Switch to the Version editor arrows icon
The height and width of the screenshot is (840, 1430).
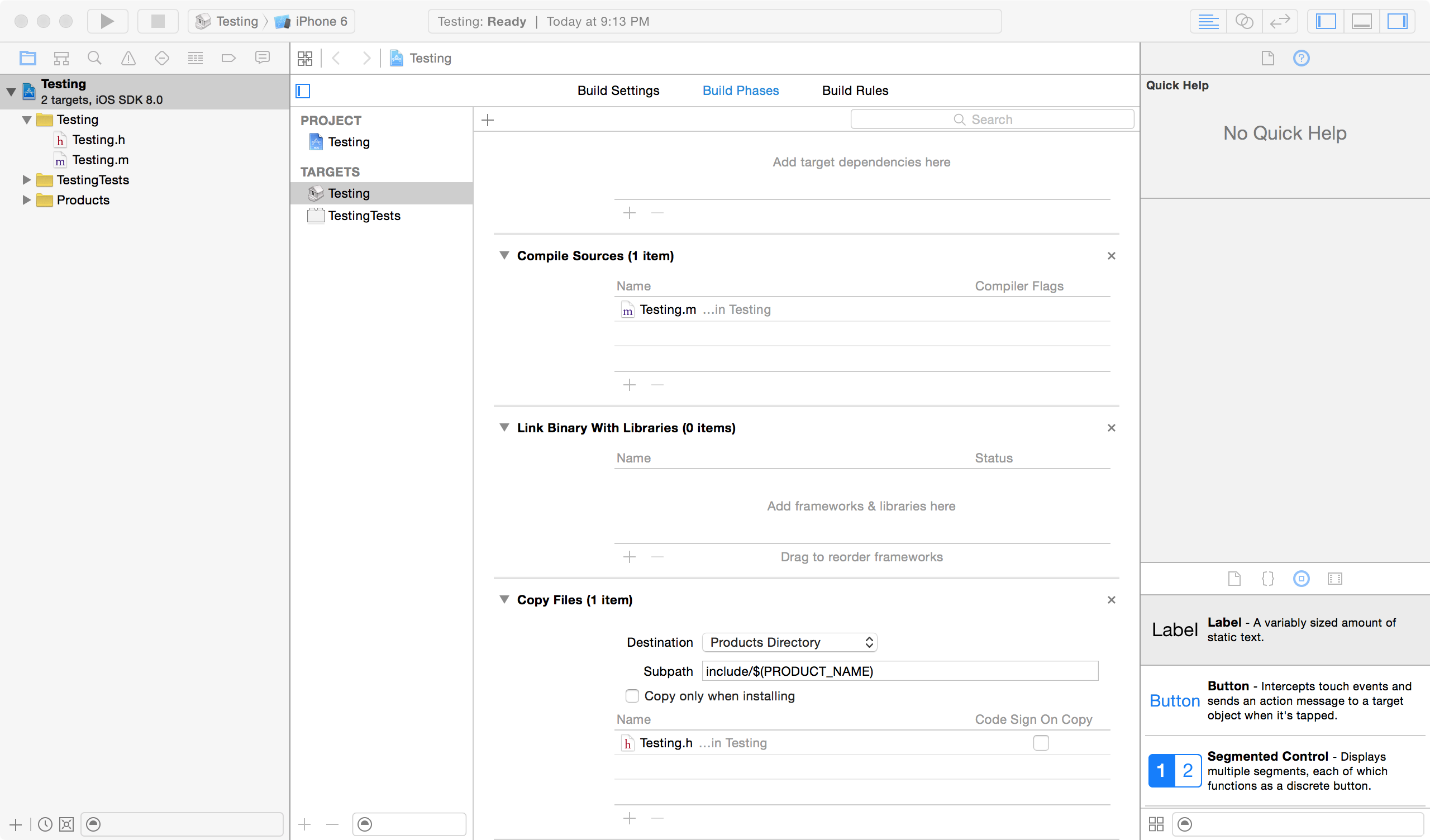tap(1280, 22)
